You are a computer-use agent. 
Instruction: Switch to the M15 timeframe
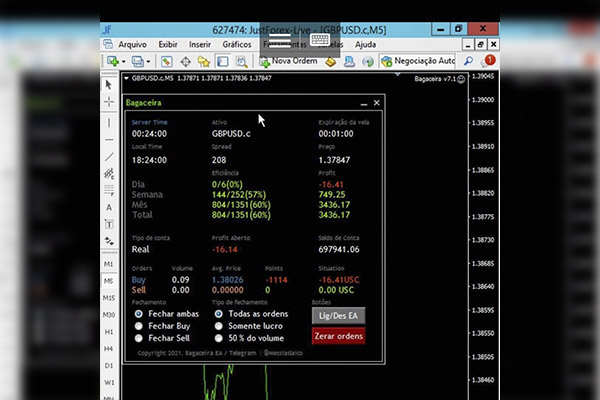click(x=109, y=298)
